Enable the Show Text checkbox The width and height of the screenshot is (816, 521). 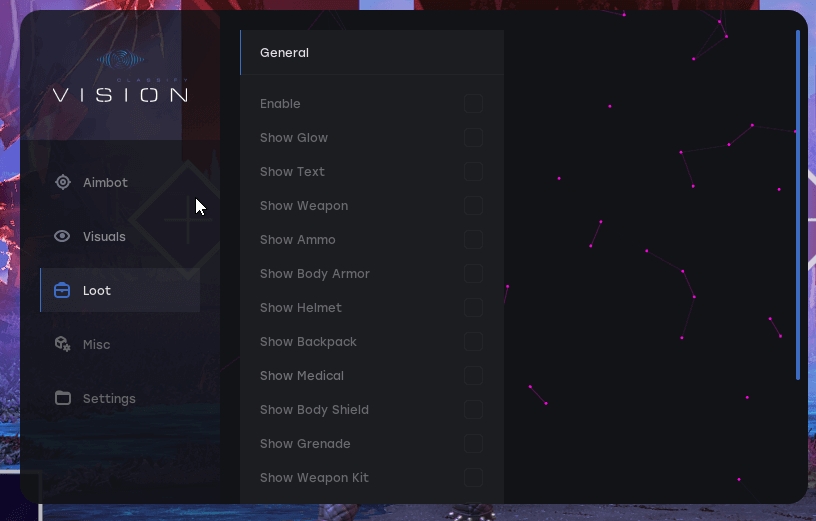pos(473,172)
